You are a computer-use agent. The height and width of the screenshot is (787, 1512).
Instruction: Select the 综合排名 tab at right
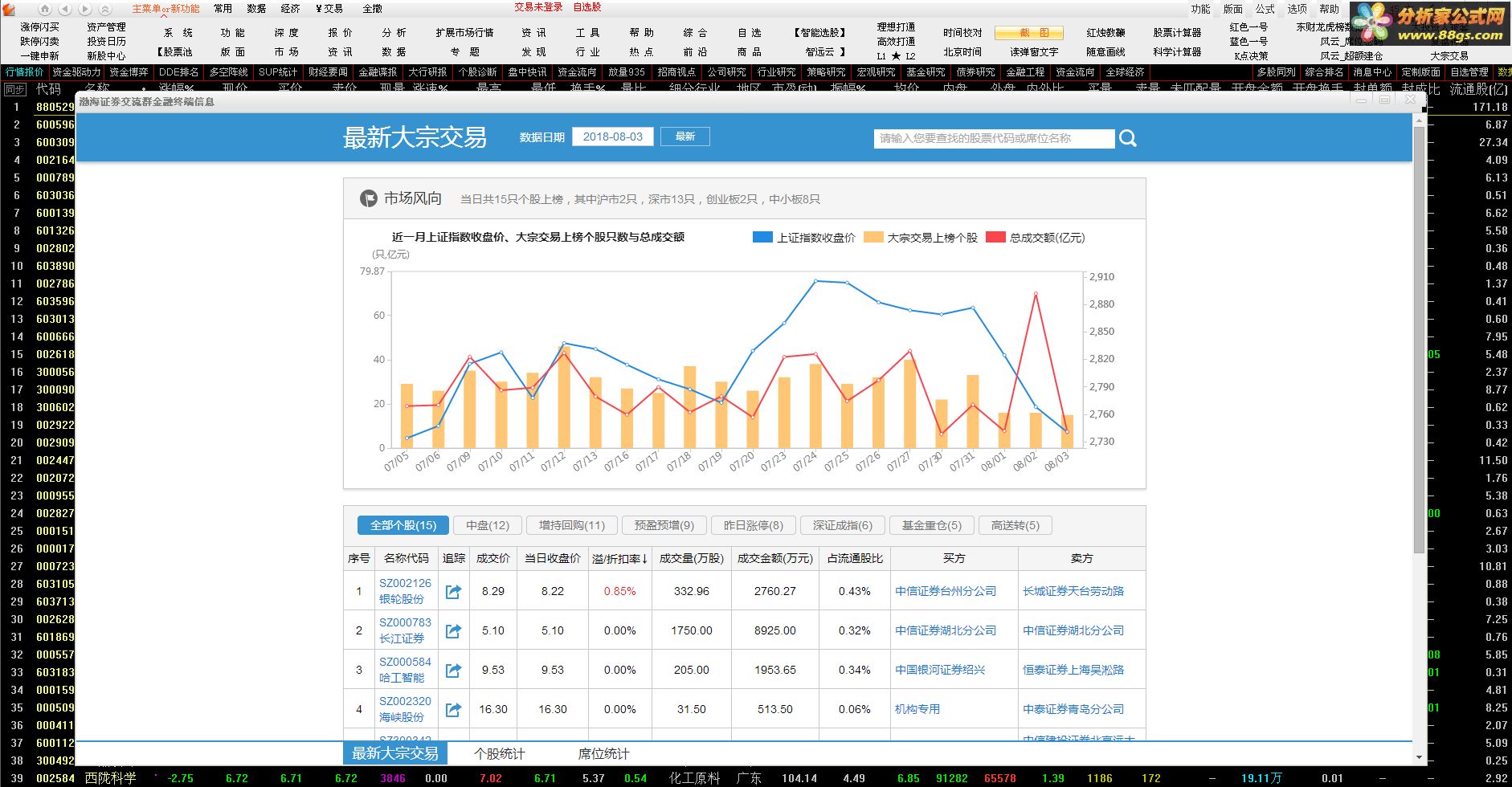[x=1324, y=72]
